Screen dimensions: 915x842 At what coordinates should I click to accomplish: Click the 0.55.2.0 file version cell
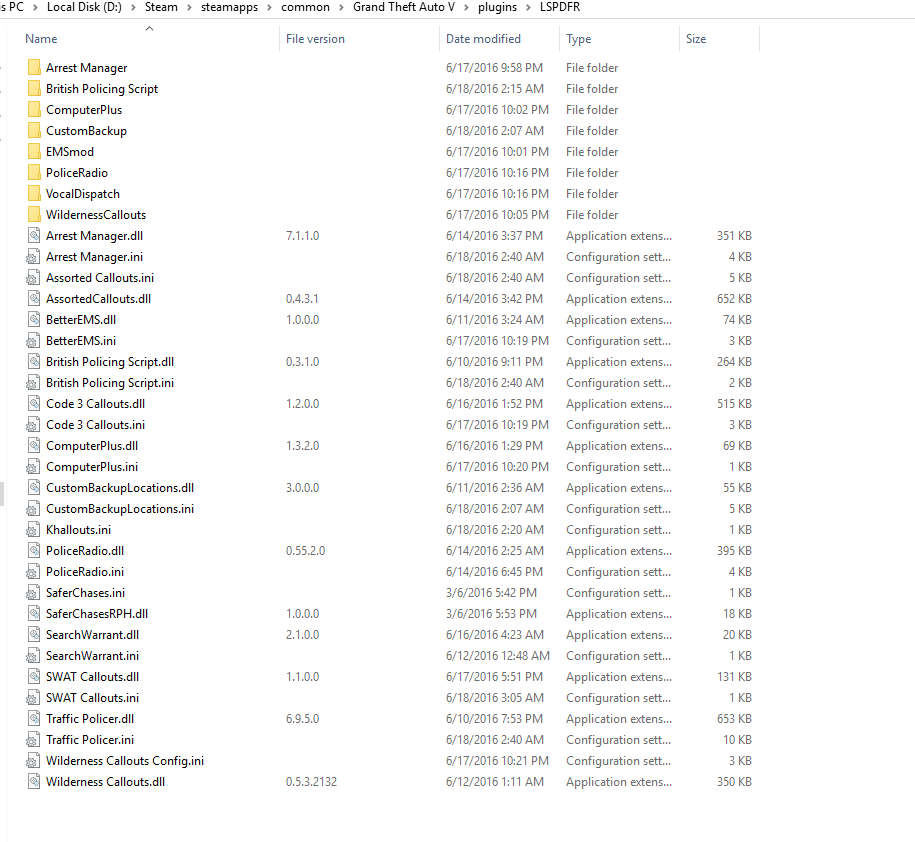(x=305, y=551)
